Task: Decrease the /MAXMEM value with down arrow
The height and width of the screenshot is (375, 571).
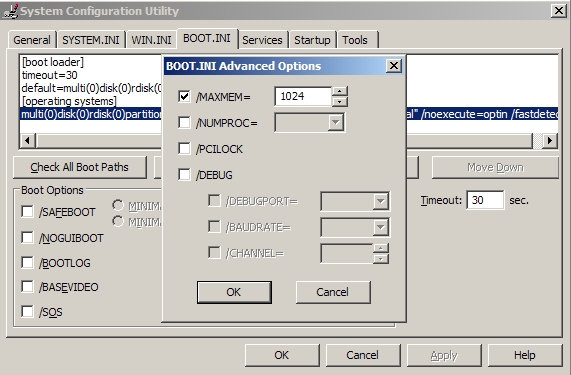Action: (340, 102)
